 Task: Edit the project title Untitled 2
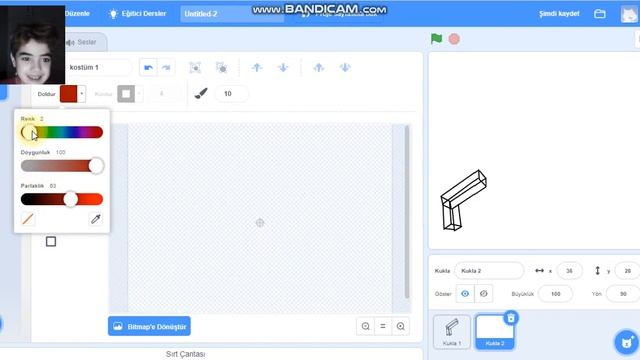[232, 14]
